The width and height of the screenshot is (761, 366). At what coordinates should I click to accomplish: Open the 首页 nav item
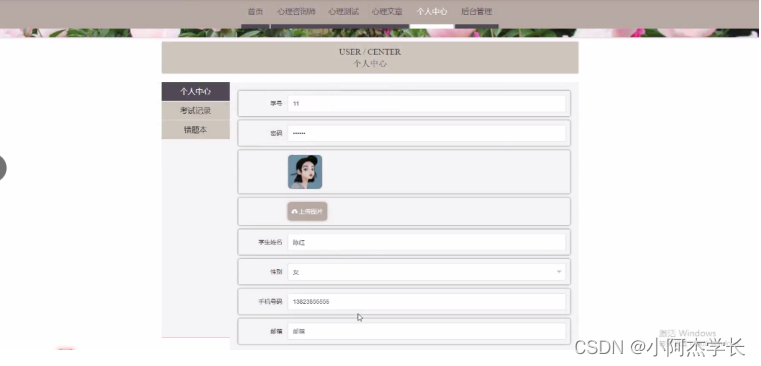tap(255, 12)
